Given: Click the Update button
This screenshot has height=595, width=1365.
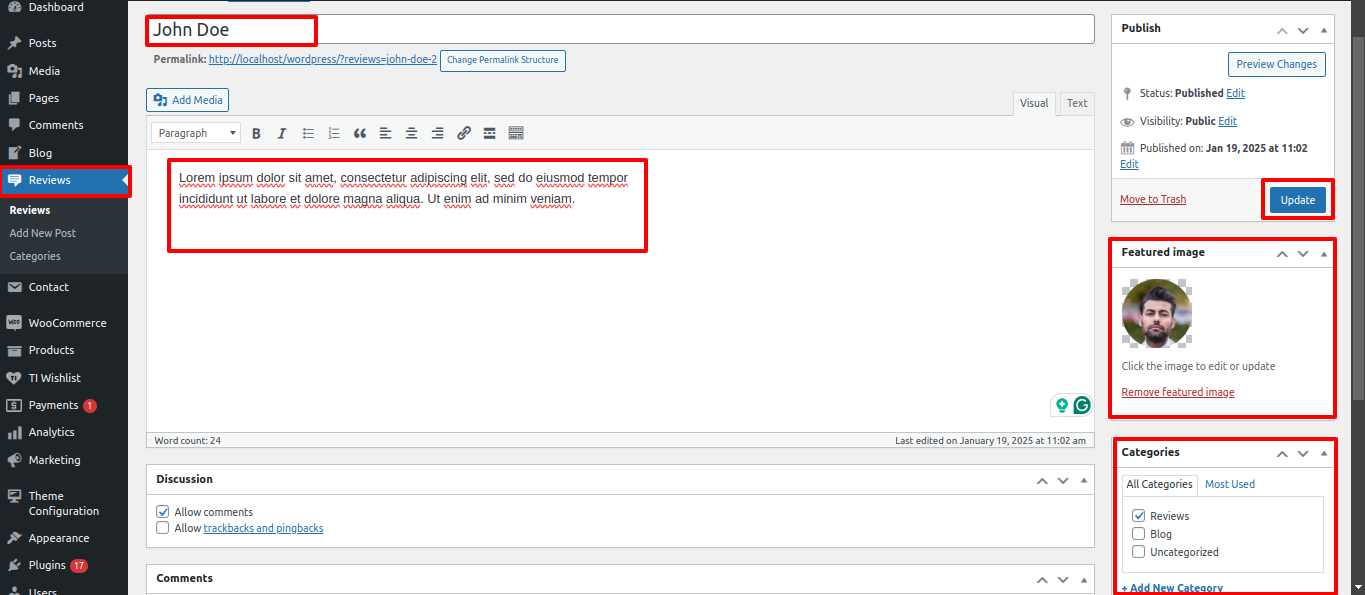Looking at the screenshot, I should (x=1297, y=200).
